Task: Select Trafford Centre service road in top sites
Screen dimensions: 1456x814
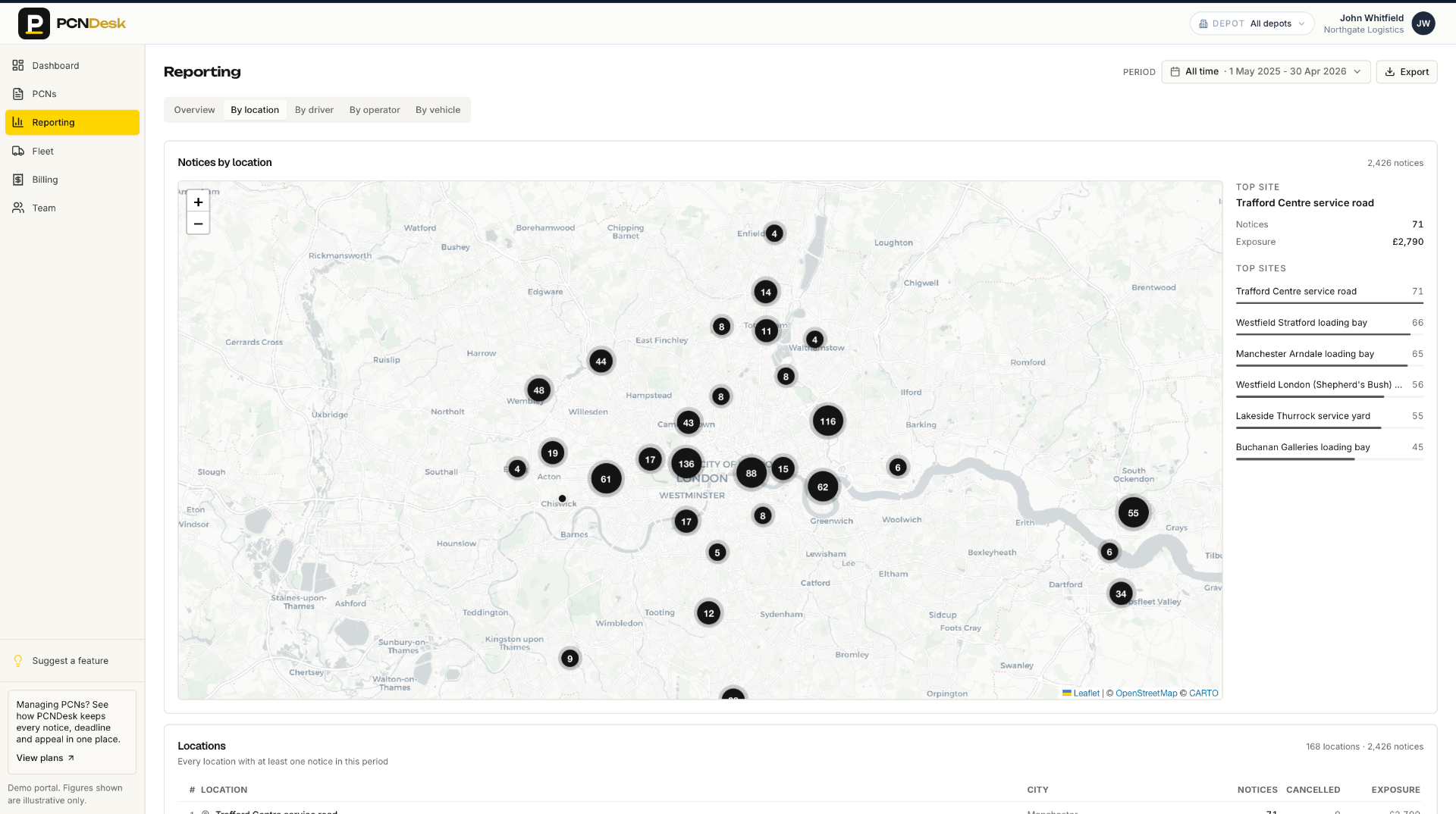Action: (x=1329, y=294)
